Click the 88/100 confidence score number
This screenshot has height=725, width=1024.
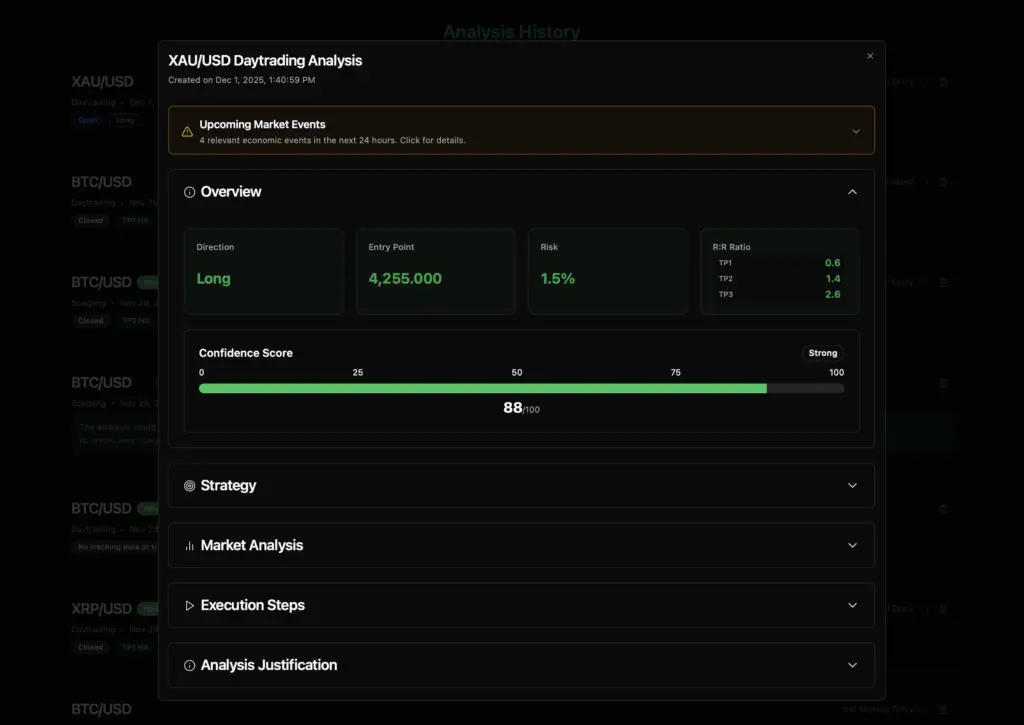click(521, 408)
